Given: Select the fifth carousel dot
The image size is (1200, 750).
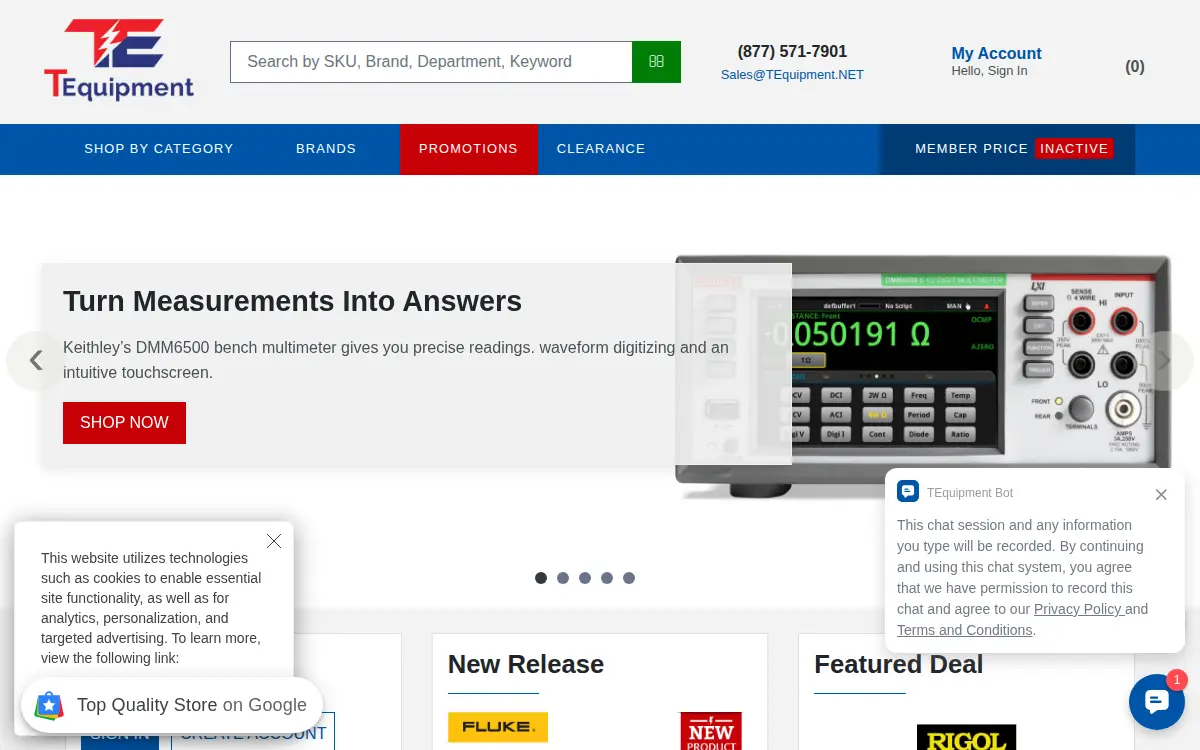Looking at the screenshot, I should tap(629, 578).
